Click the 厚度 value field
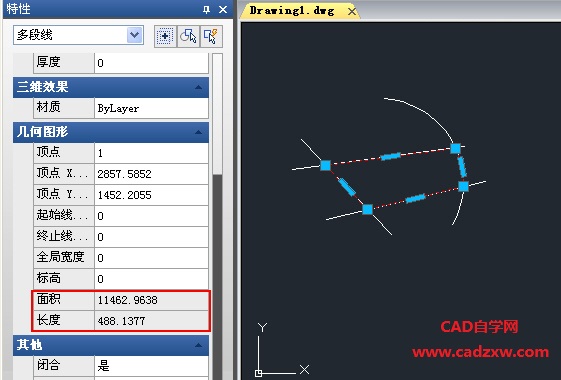 (151, 63)
